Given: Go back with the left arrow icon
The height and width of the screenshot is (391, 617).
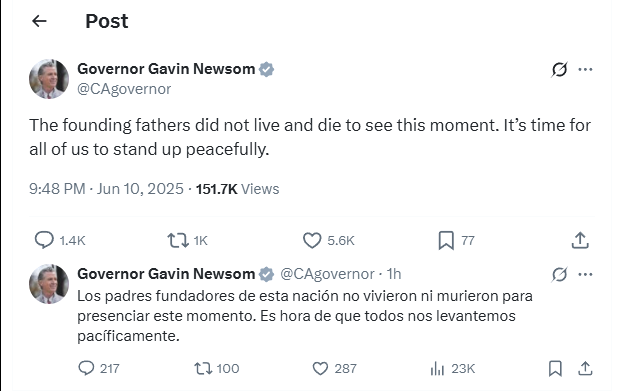Looking at the screenshot, I should (x=39, y=21).
